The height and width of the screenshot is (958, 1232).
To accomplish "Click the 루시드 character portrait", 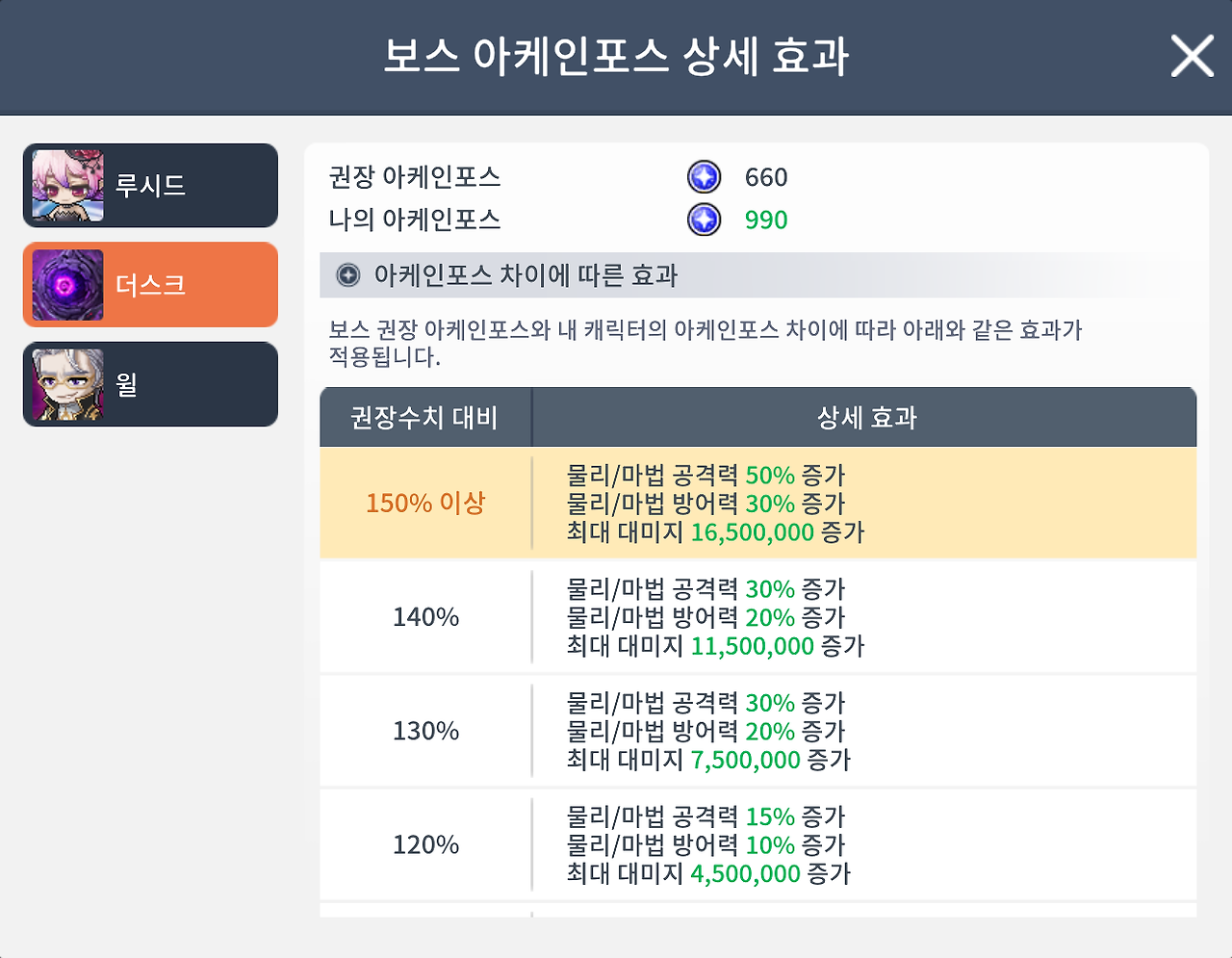I will [x=67, y=186].
